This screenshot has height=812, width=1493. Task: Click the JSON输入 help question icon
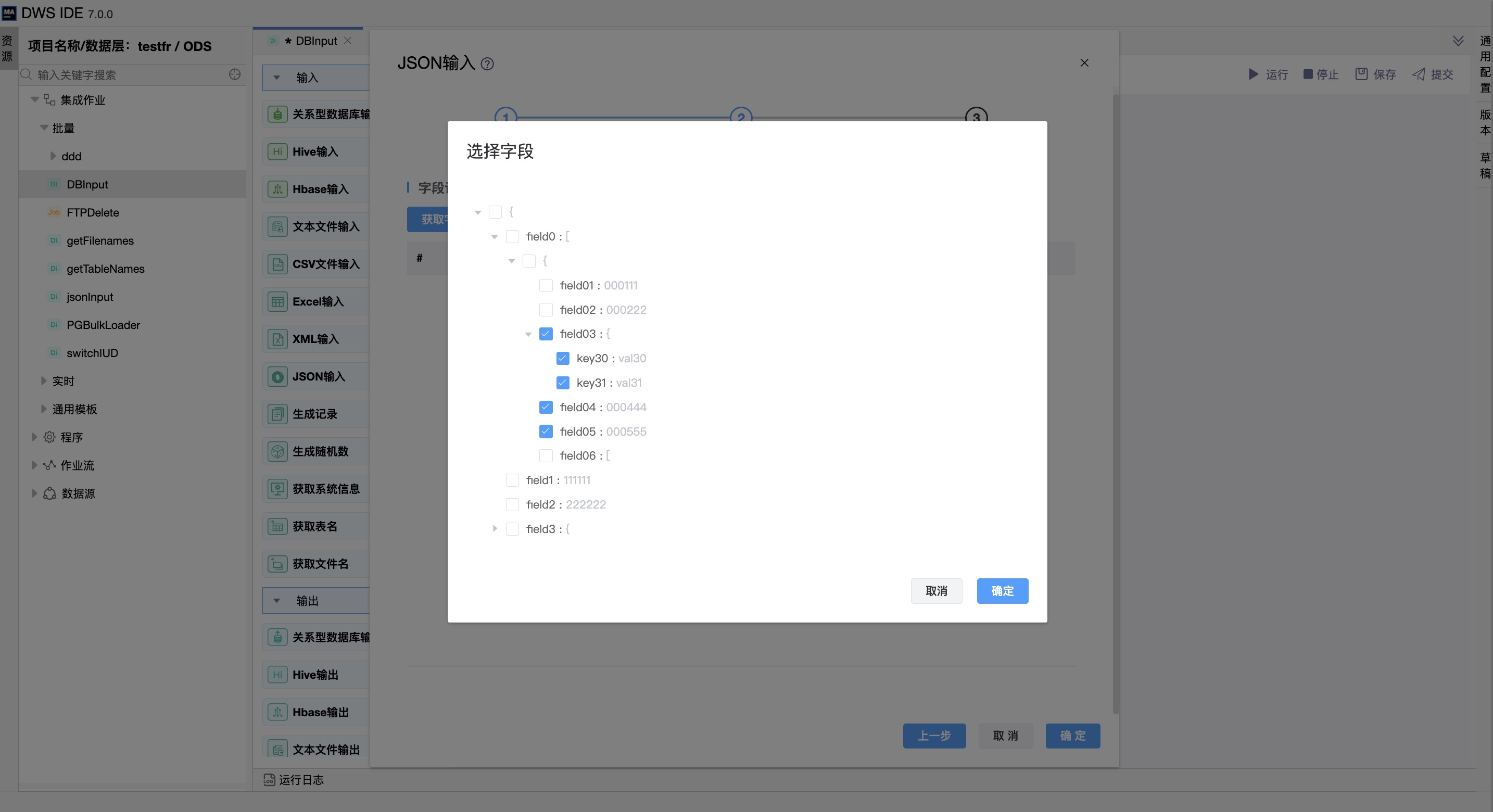pyautogui.click(x=487, y=65)
